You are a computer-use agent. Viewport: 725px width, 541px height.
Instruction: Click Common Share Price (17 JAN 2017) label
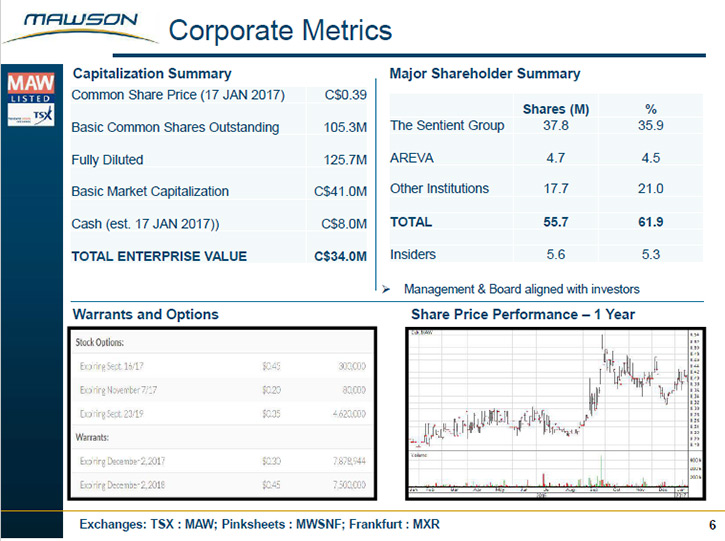[178, 95]
